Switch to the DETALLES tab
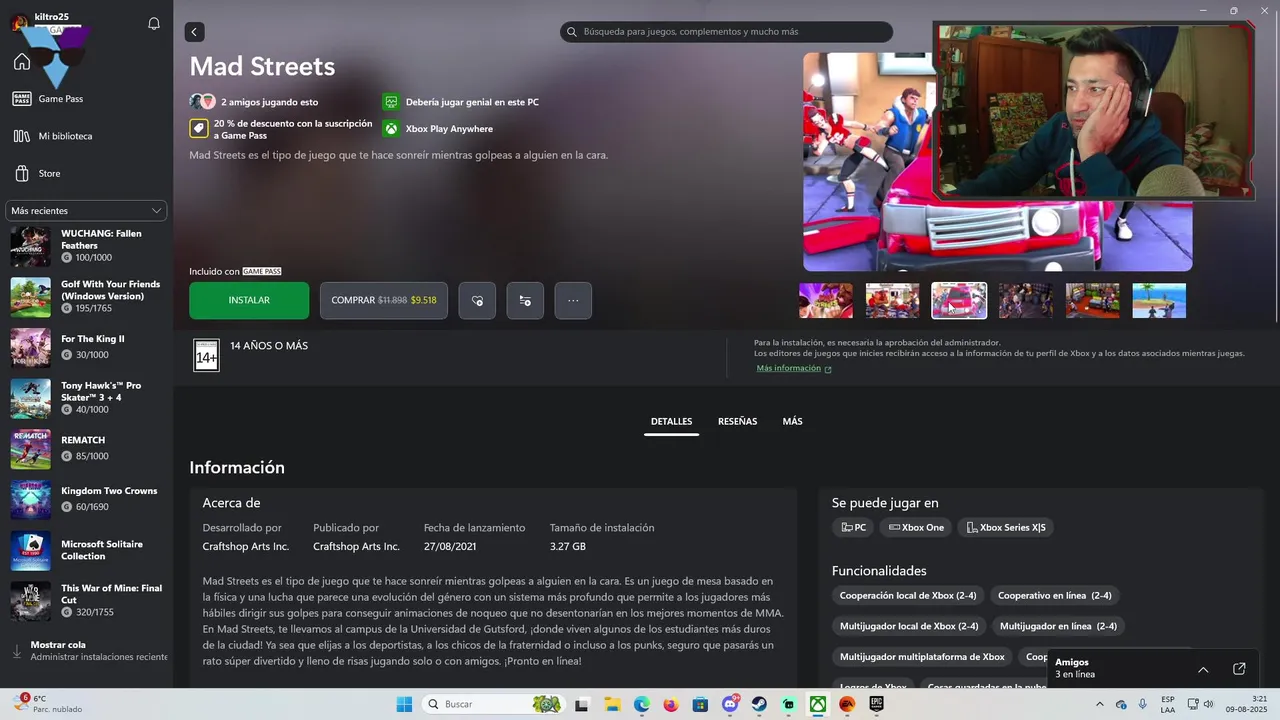Screen dimensions: 1280x720 [x=671, y=422]
